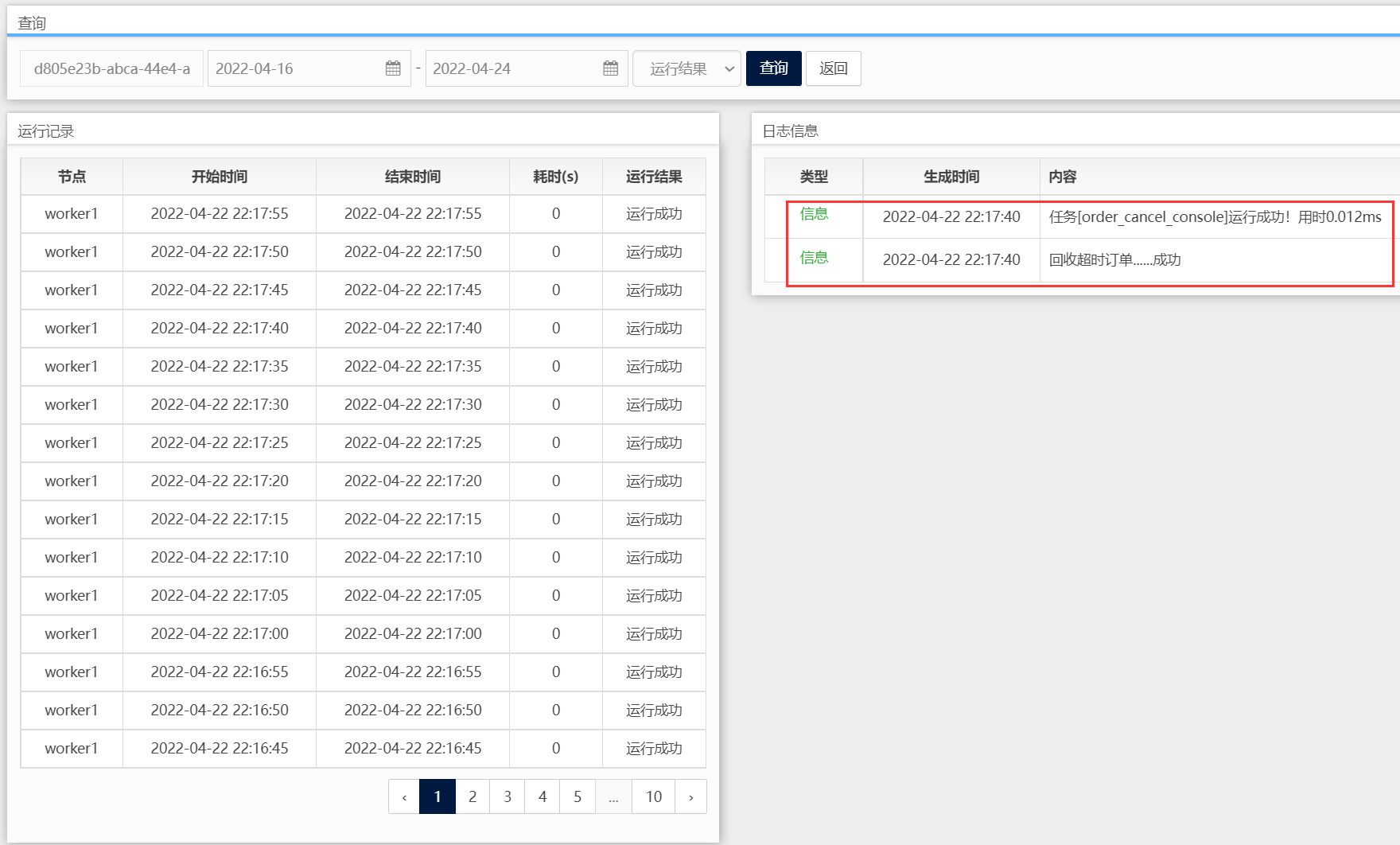1400x845 pixels.
Task: Focus the task ID field d805e23b-abca-44e4-a
Action: click(x=111, y=68)
